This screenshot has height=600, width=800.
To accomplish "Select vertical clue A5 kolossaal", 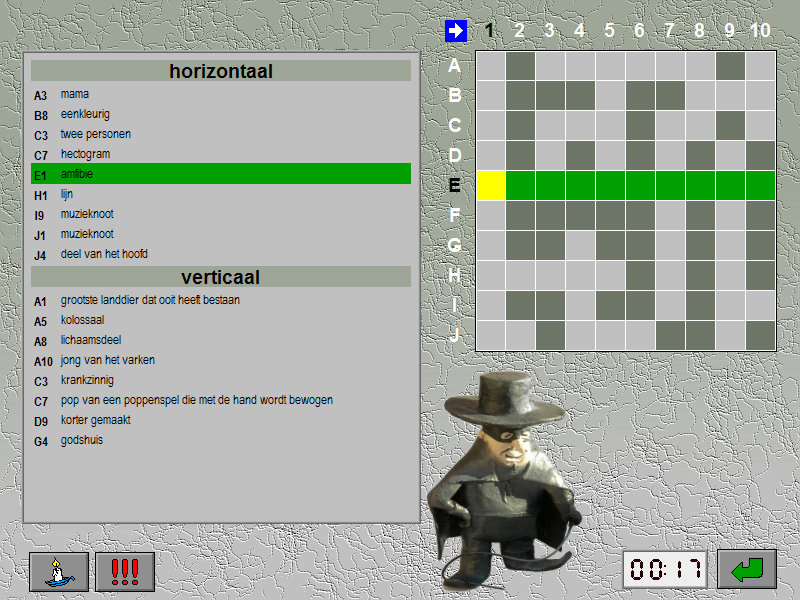I will pos(221,320).
